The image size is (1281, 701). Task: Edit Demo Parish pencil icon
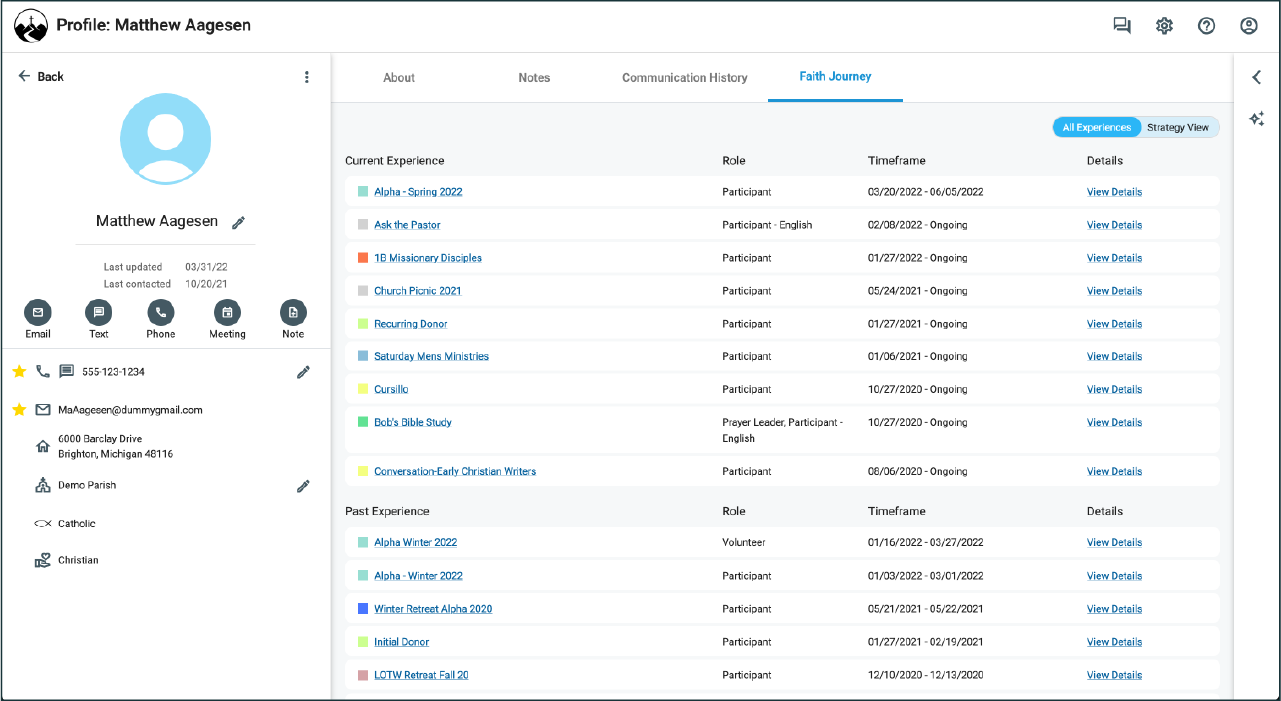(303, 486)
